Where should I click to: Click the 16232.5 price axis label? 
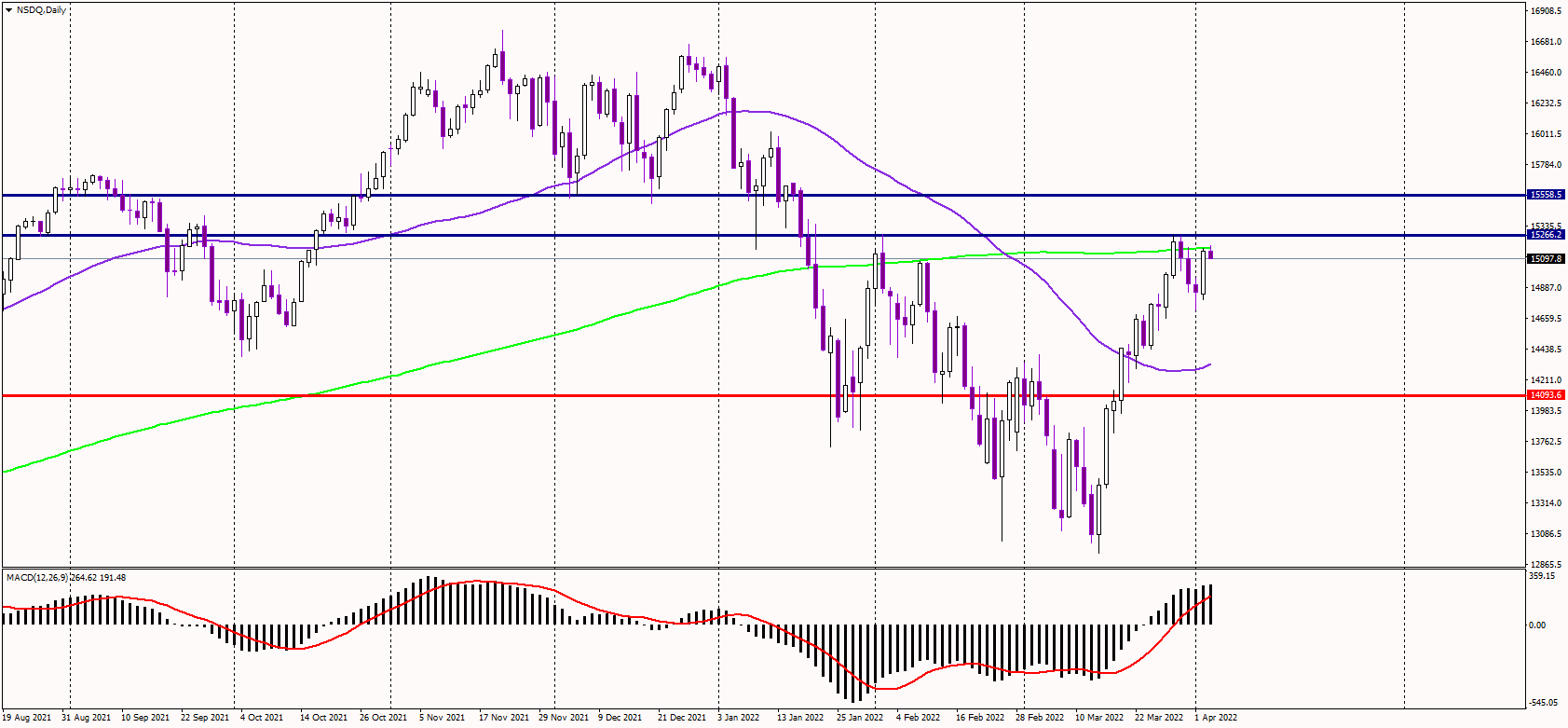pos(1546,103)
